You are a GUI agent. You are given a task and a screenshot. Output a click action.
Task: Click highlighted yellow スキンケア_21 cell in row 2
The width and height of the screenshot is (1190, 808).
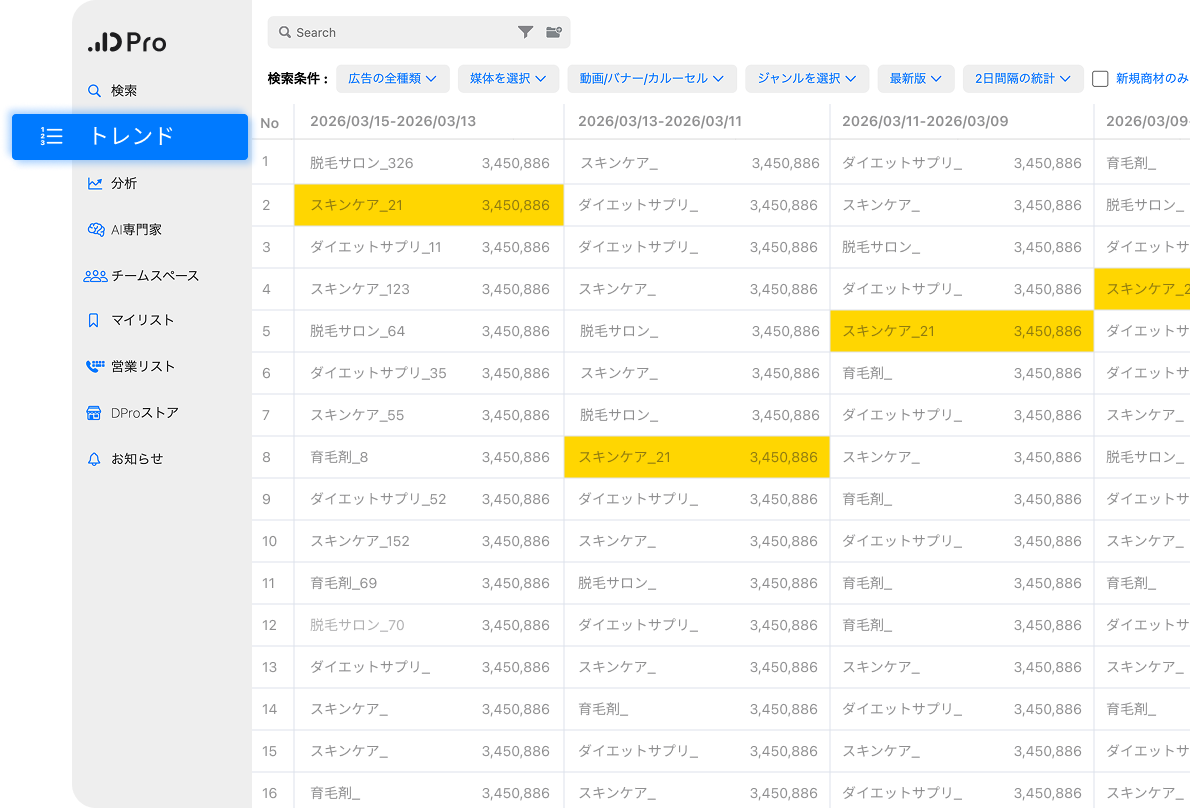point(428,205)
